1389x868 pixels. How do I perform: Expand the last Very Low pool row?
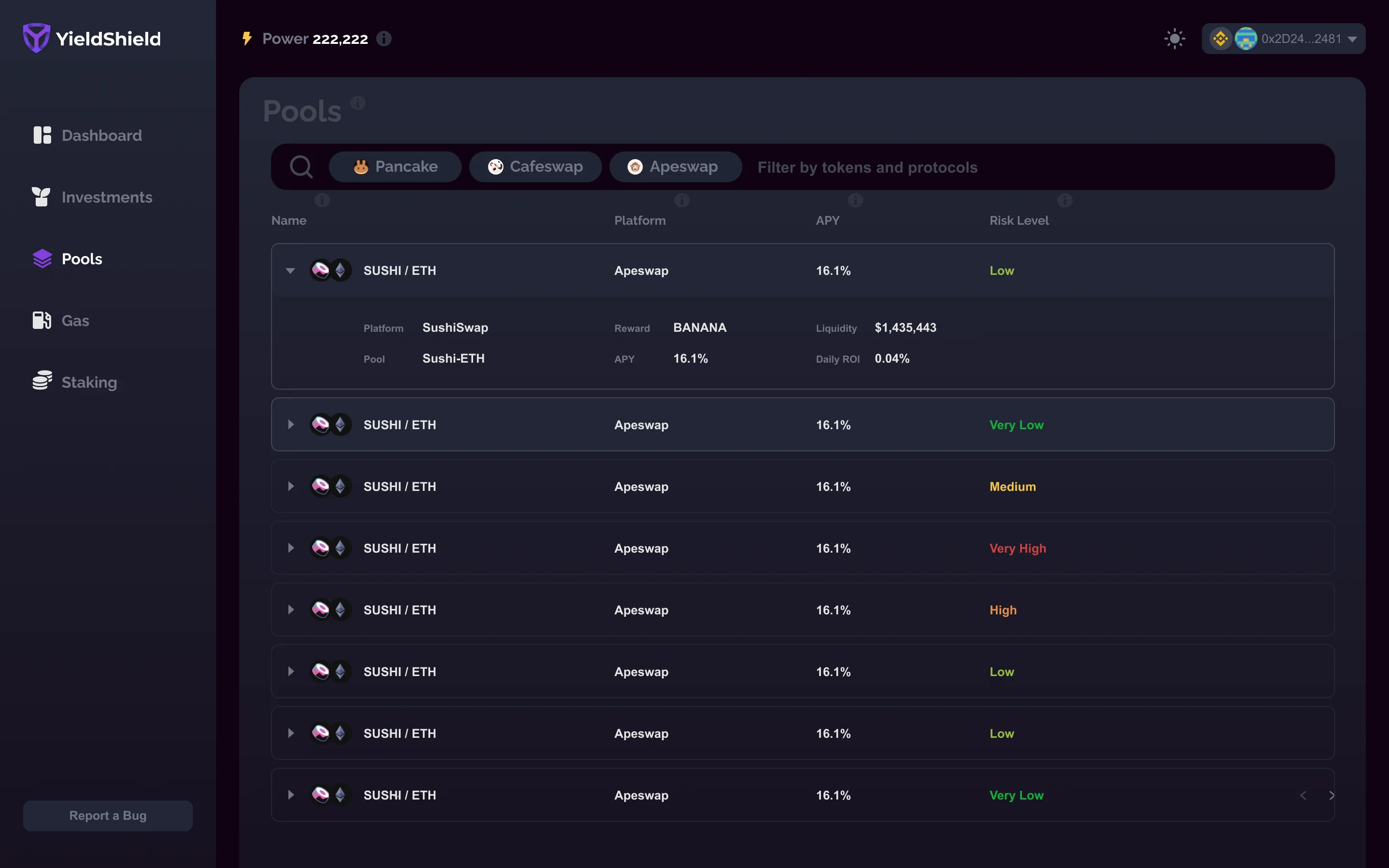[290, 795]
